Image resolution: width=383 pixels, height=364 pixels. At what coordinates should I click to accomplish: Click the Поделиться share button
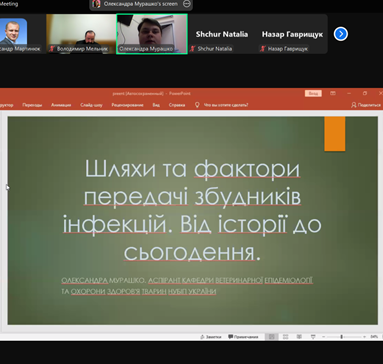coord(366,105)
